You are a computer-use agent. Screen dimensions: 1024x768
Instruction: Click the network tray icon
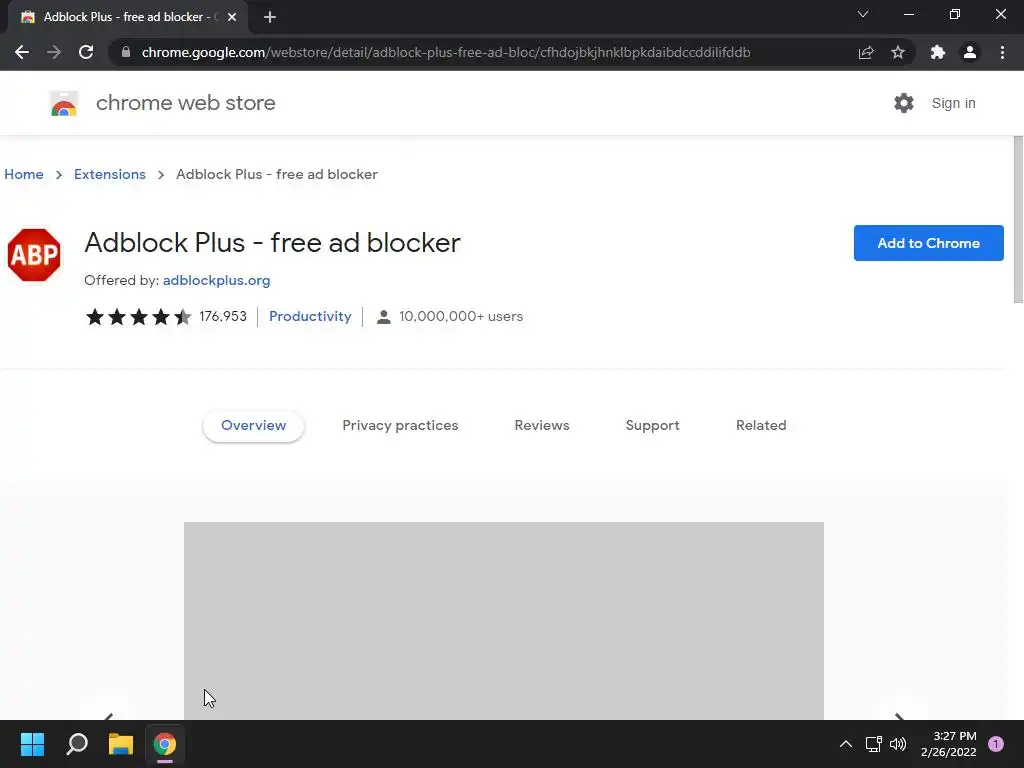coord(873,744)
